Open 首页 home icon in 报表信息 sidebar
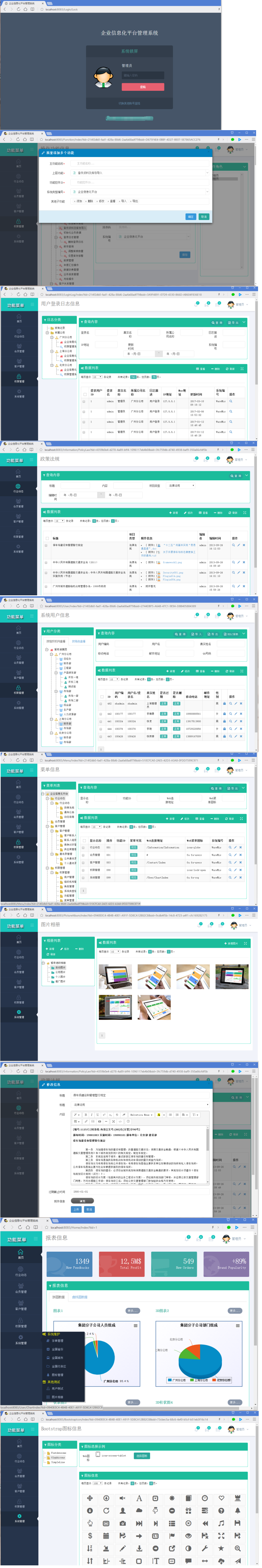Image resolution: width=262 pixels, height=1568 pixels. (20, 1253)
